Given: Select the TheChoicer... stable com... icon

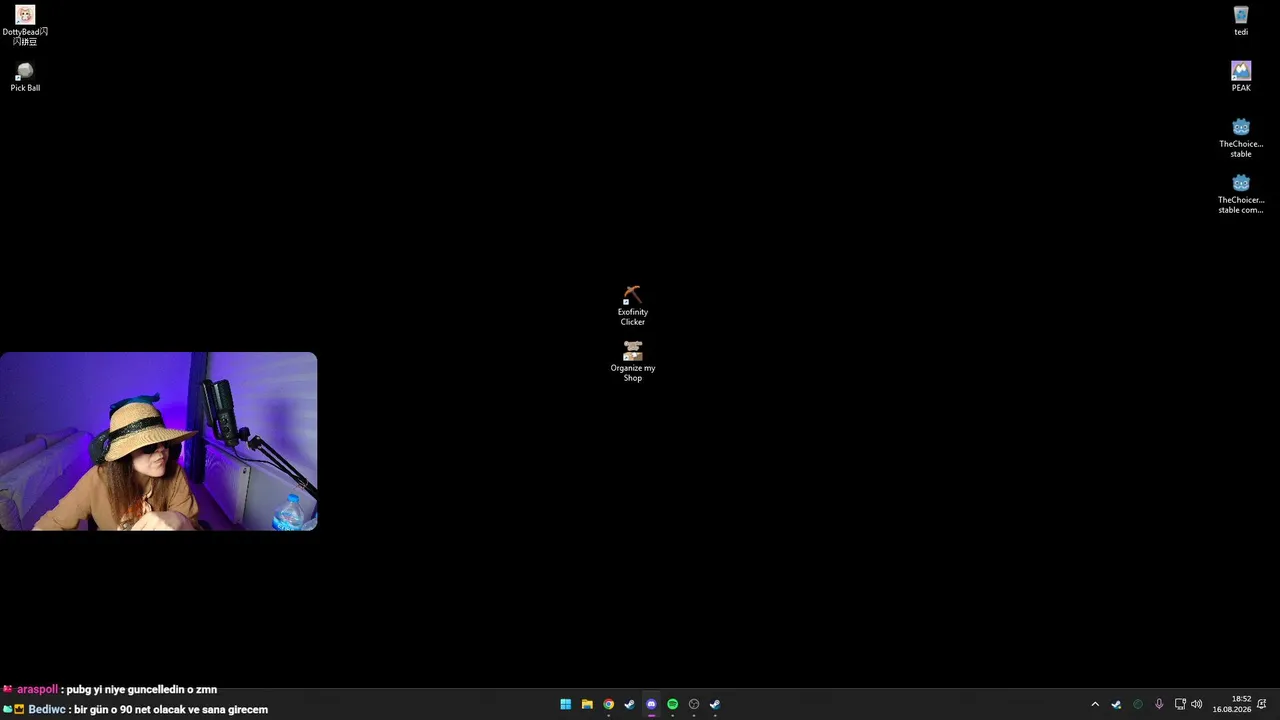Looking at the screenshot, I should (1241, 194).
